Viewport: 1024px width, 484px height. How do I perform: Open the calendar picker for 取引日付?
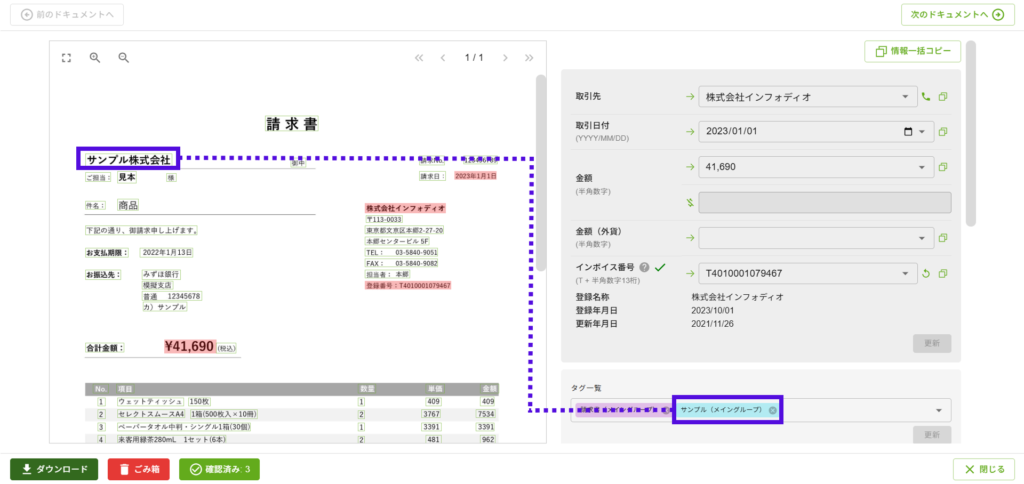tap(908, 132)
